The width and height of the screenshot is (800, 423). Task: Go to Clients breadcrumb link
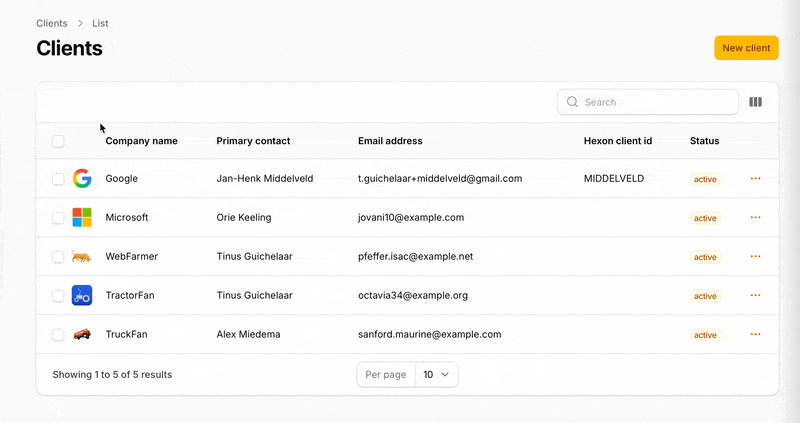coord(52,23)
